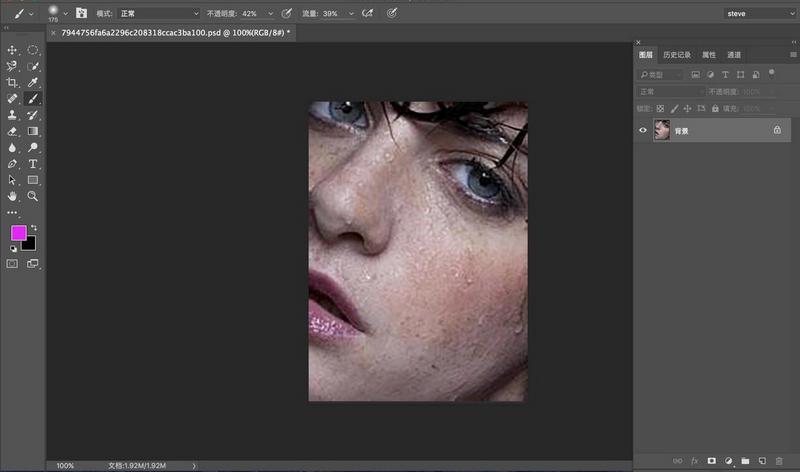
Task: Select the Horizontal Type tool
Action: click(x=33, y=163)
